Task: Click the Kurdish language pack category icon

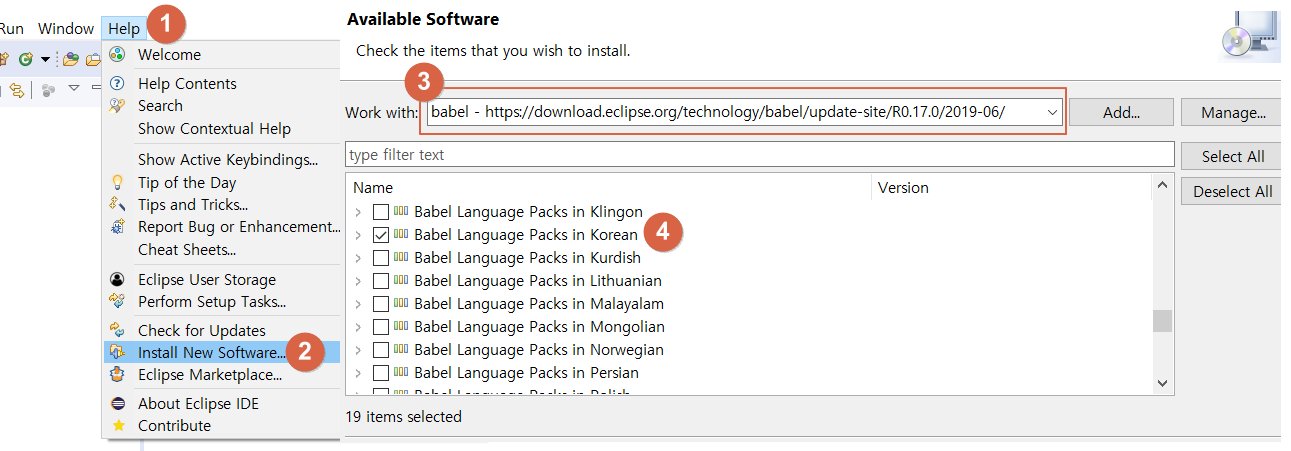Action: [401, 258]
